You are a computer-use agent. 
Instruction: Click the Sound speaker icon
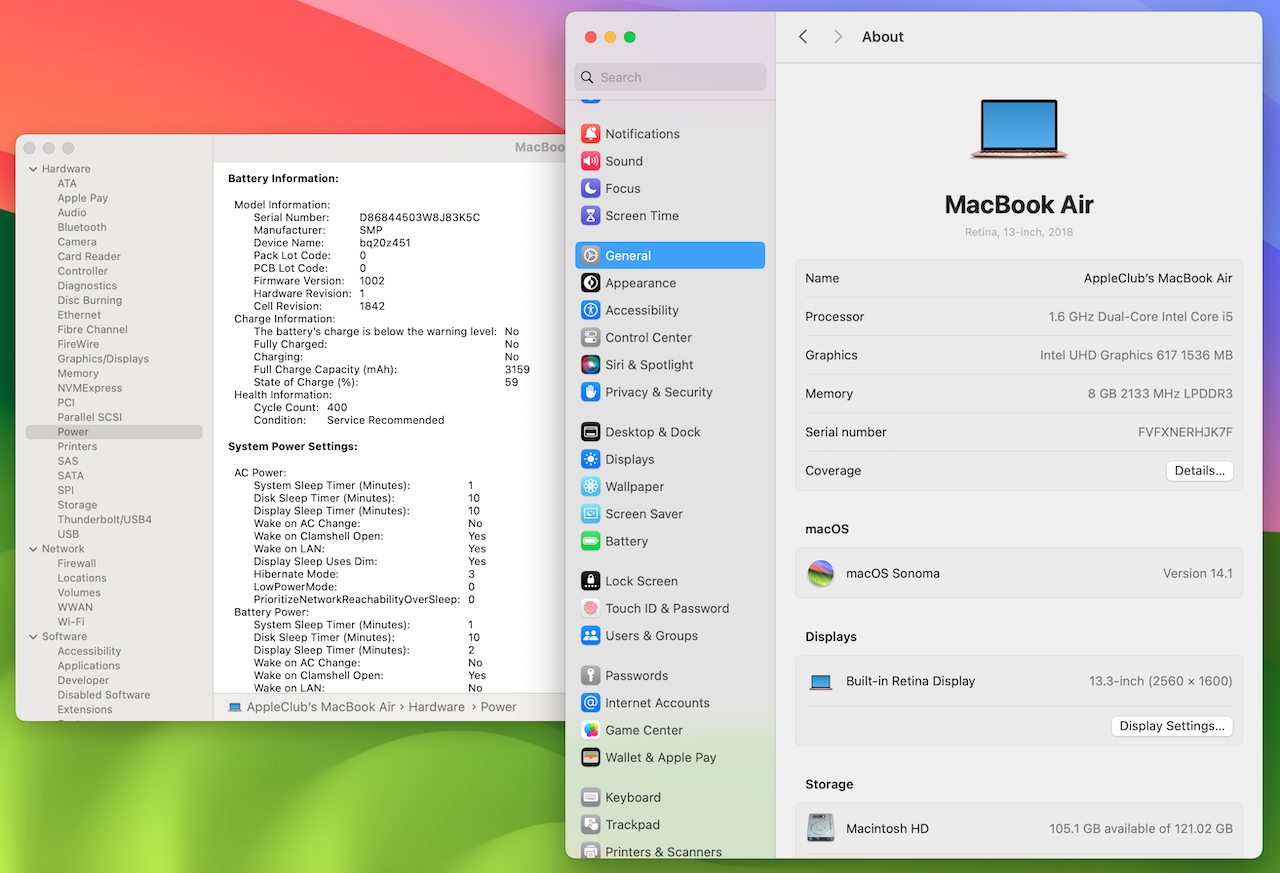[590, 161]
